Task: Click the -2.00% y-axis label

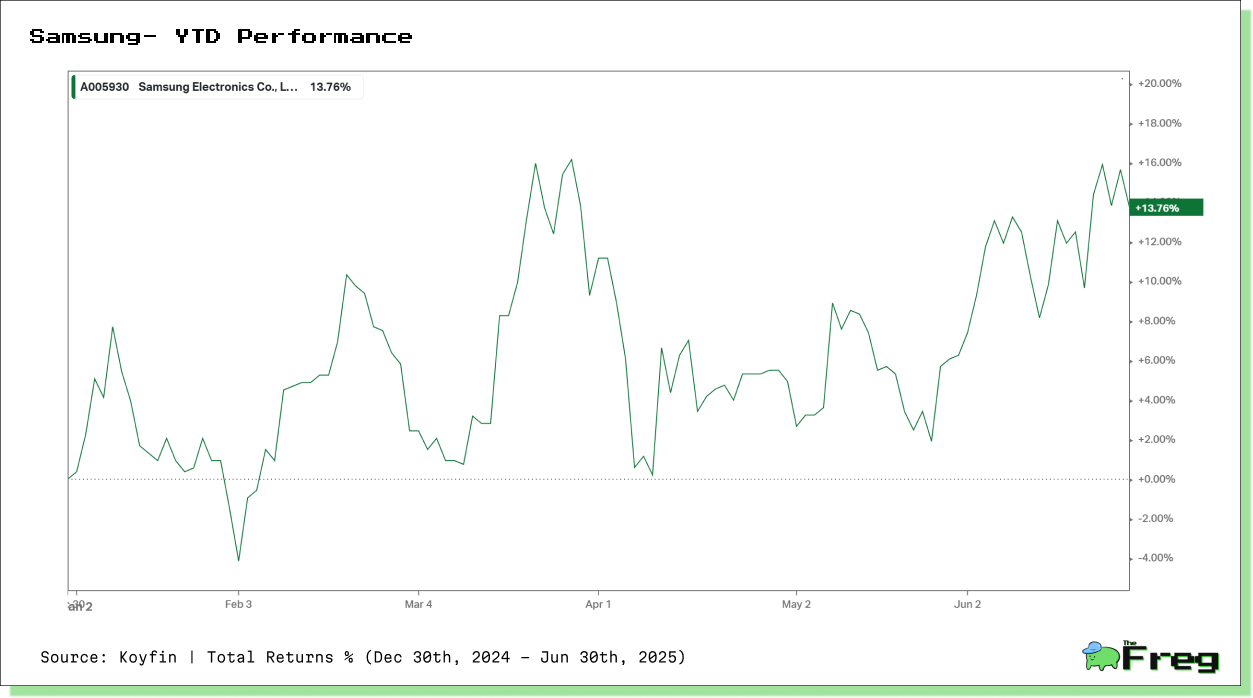Action: (x=1156, y=519)
